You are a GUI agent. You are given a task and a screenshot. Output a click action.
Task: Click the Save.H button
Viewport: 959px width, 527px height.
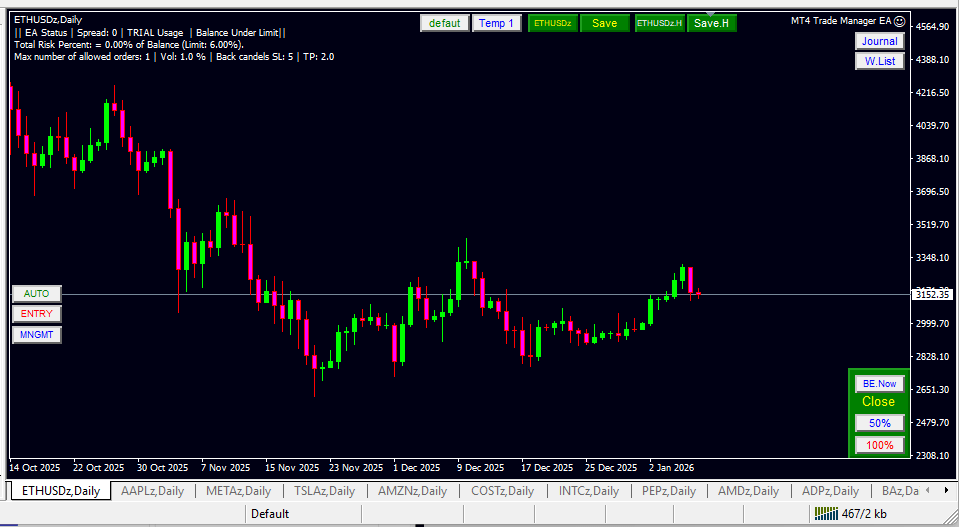(711, 23)
